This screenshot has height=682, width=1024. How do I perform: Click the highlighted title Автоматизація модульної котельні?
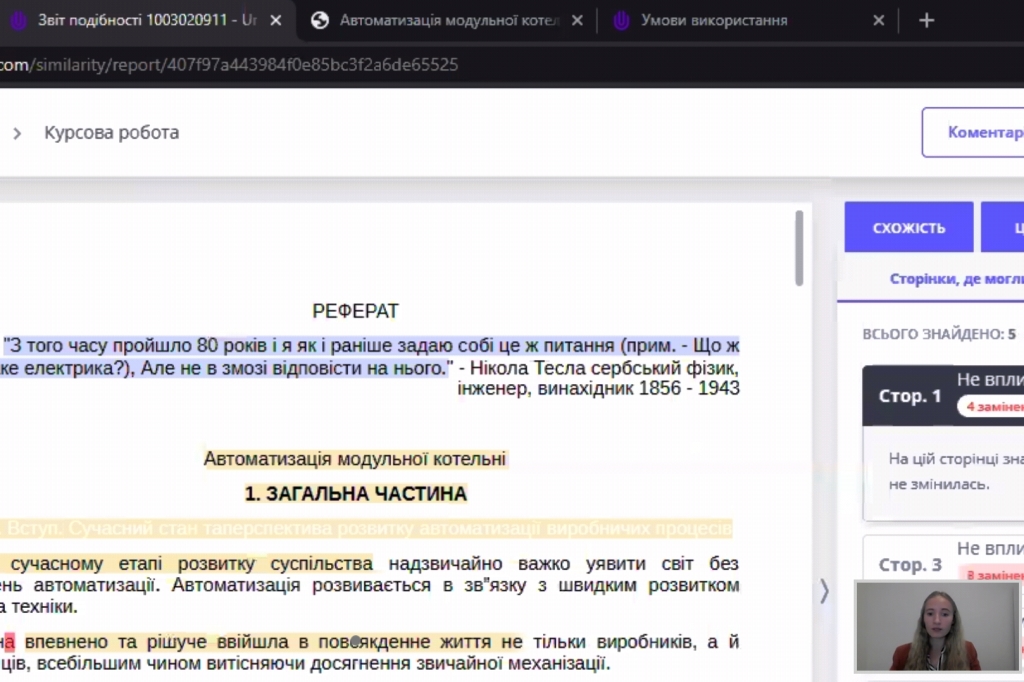click(x=355, y=459)
